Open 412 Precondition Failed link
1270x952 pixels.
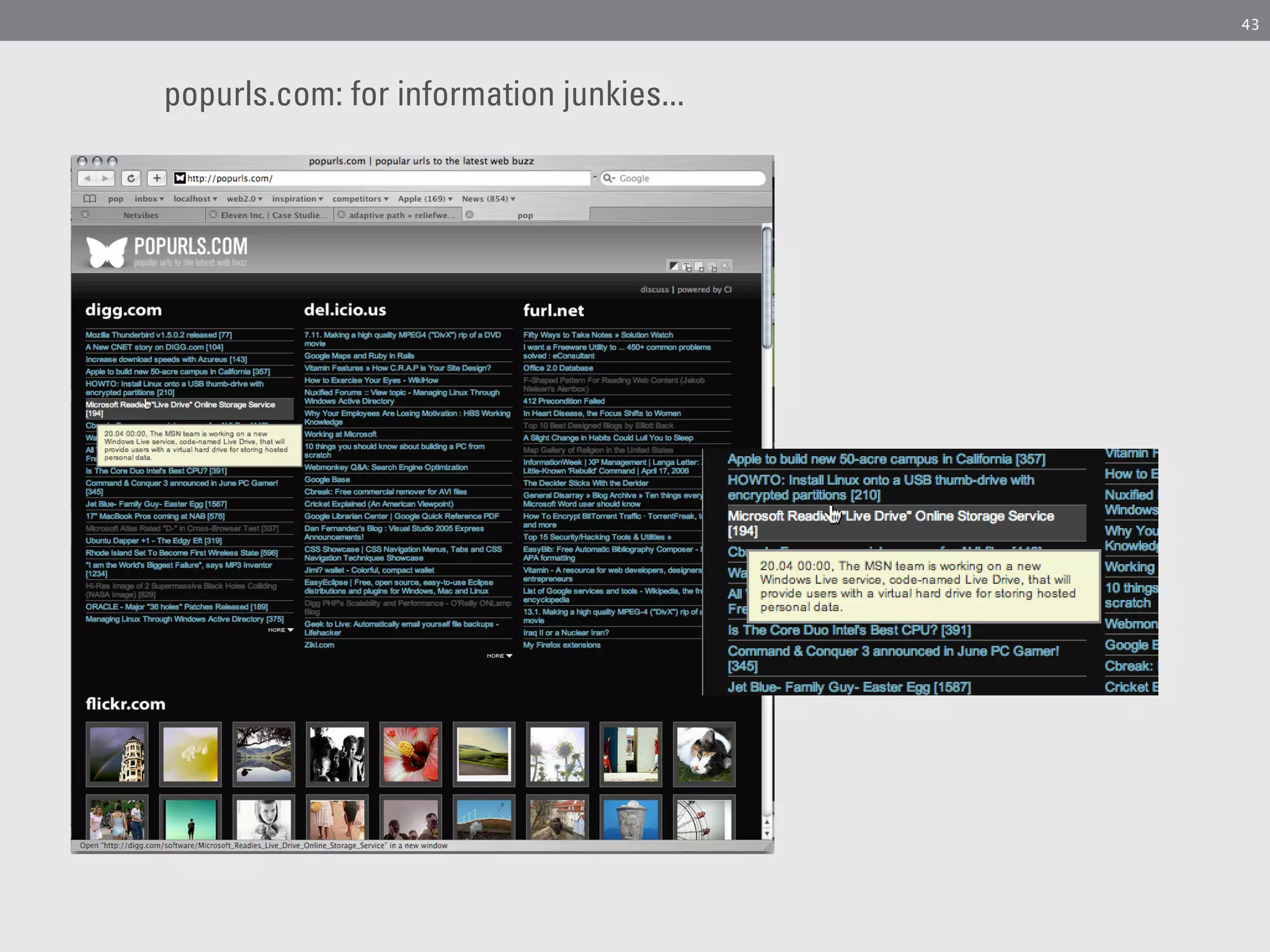pos(564,401)
